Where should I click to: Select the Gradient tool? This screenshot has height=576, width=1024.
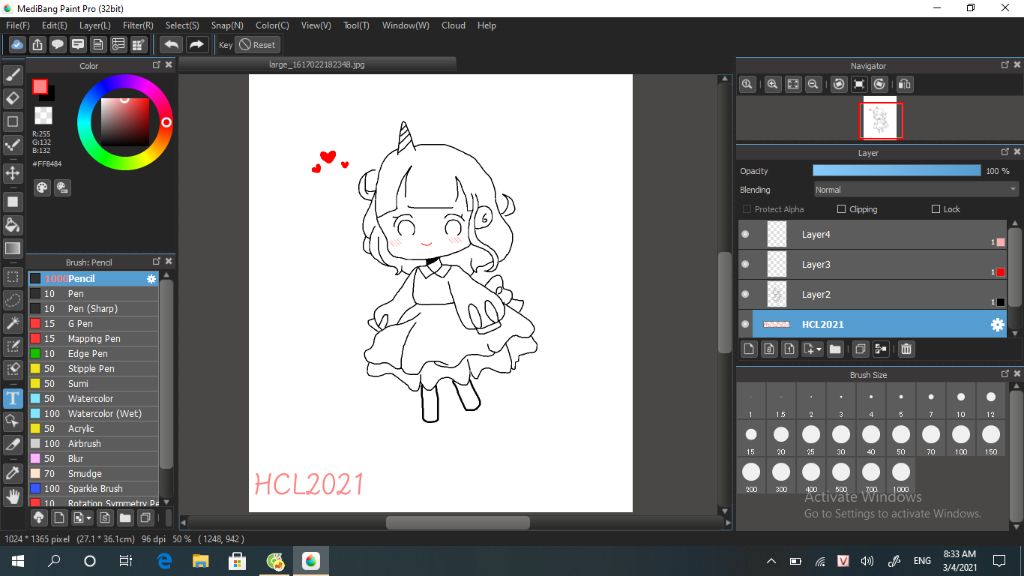click(x=12, y=248)
